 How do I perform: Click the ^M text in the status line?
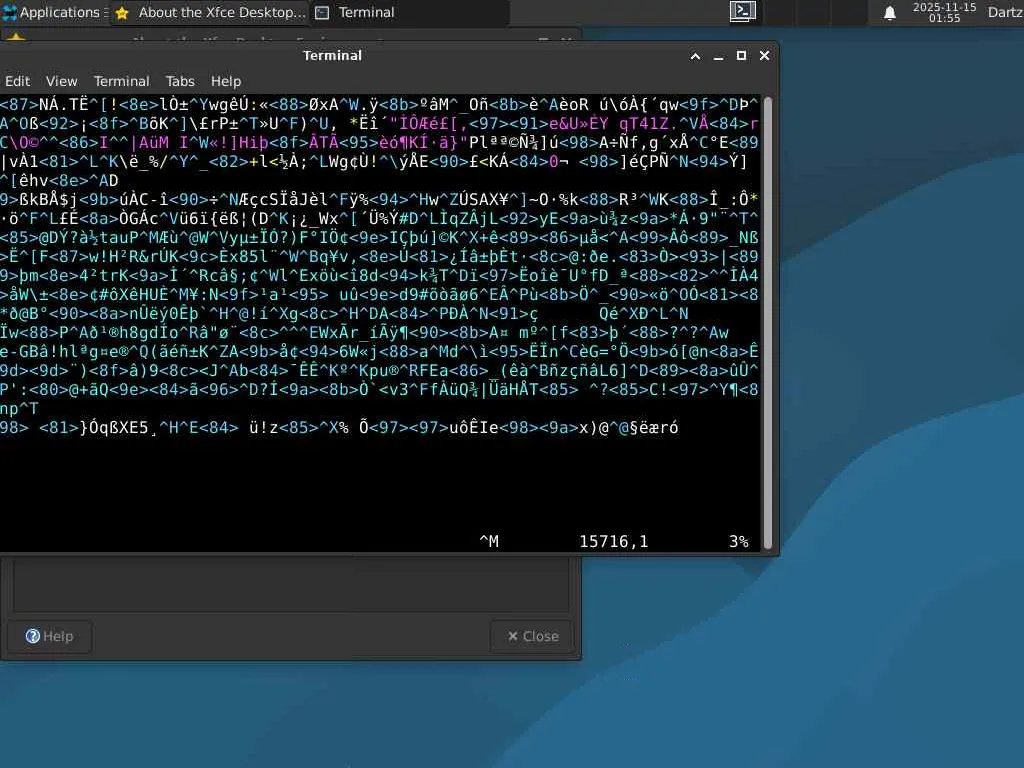tap(489, 541)
